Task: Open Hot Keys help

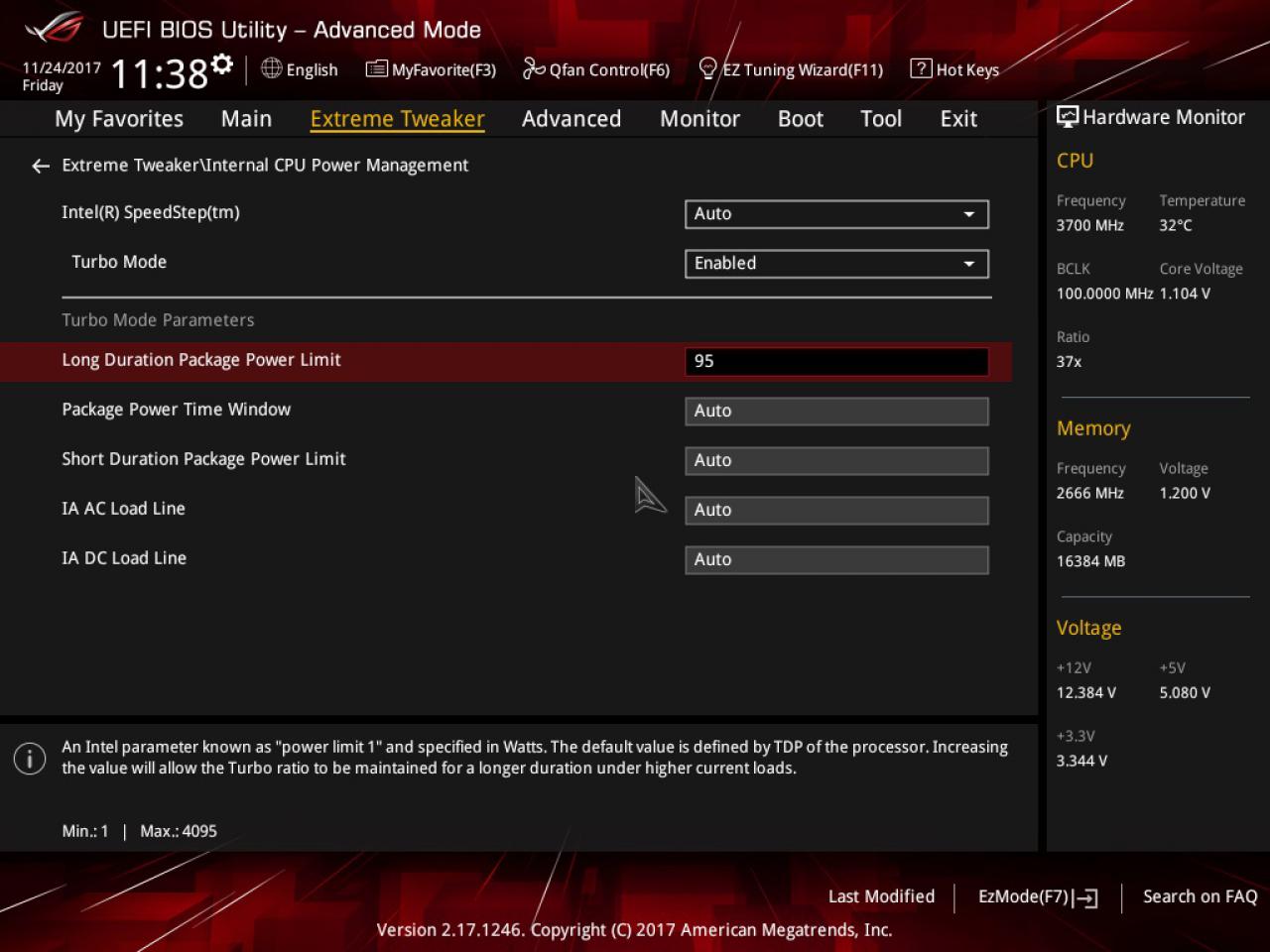Action: click(954, 69)
